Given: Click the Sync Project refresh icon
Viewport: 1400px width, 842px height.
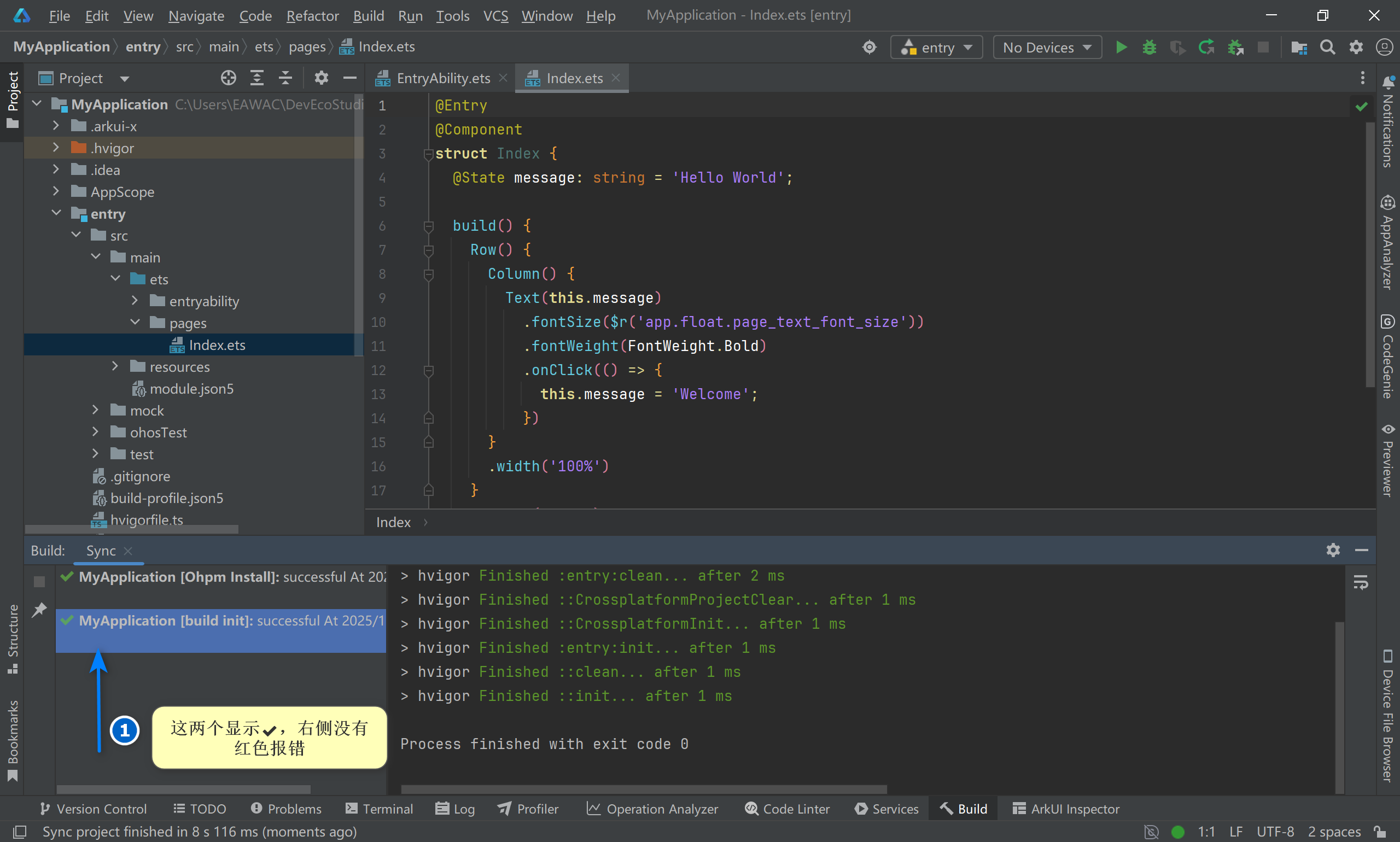Looking at the screenshot, I should coord(1206,47).
